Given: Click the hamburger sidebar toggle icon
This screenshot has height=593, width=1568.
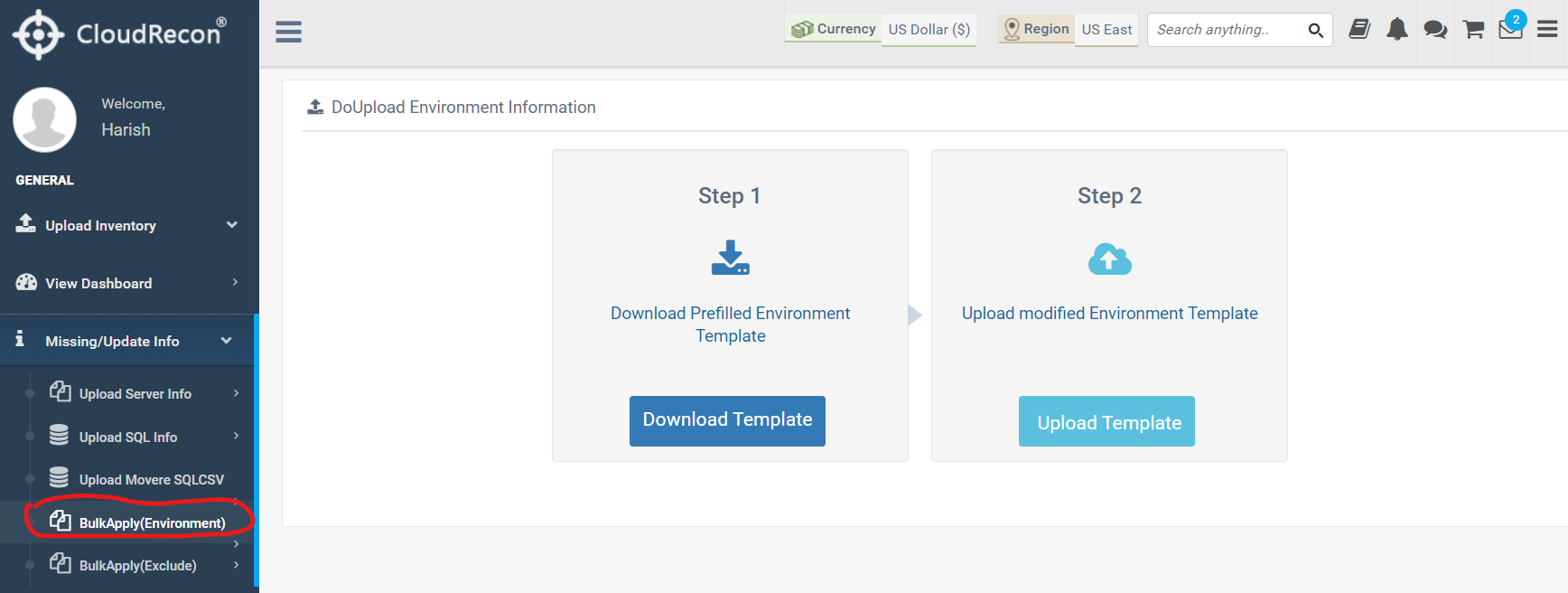Looking at the screenshot, I should click(x=288, y=32).
